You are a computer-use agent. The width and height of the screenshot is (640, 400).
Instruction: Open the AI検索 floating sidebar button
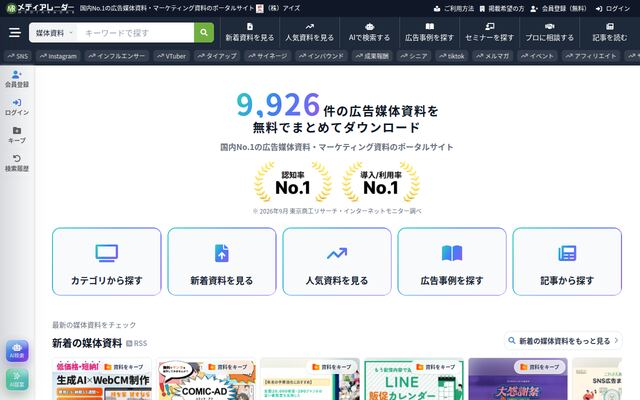pyautogui.click(x=17, y=351)
